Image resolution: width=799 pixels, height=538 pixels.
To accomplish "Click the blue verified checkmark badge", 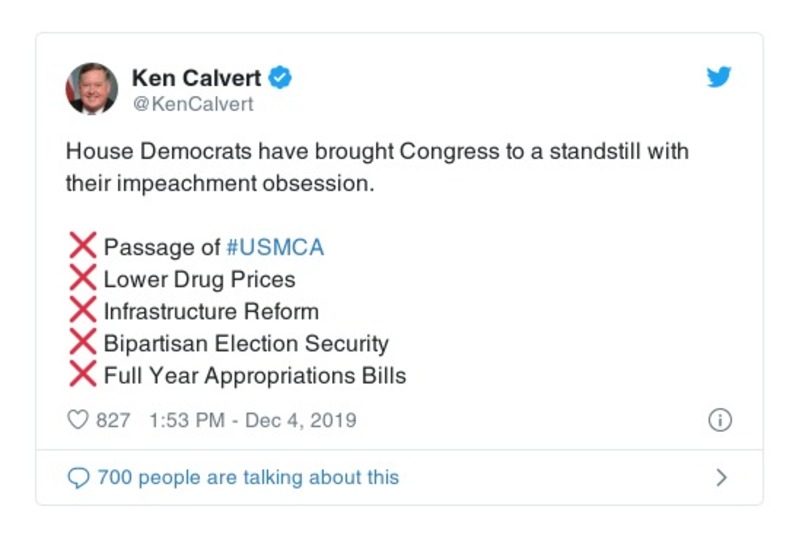I will click(x=282, y=77).
